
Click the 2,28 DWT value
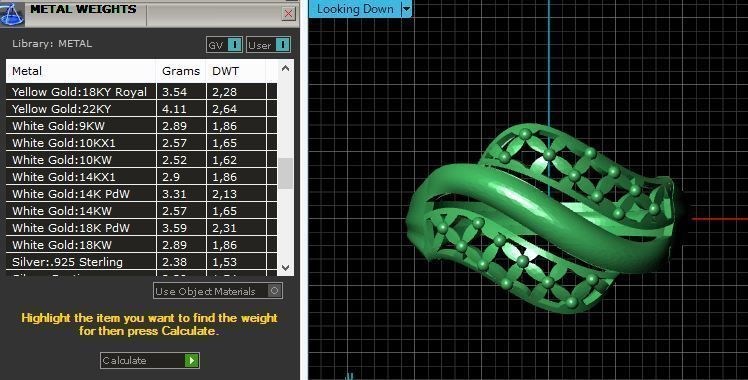225,92
